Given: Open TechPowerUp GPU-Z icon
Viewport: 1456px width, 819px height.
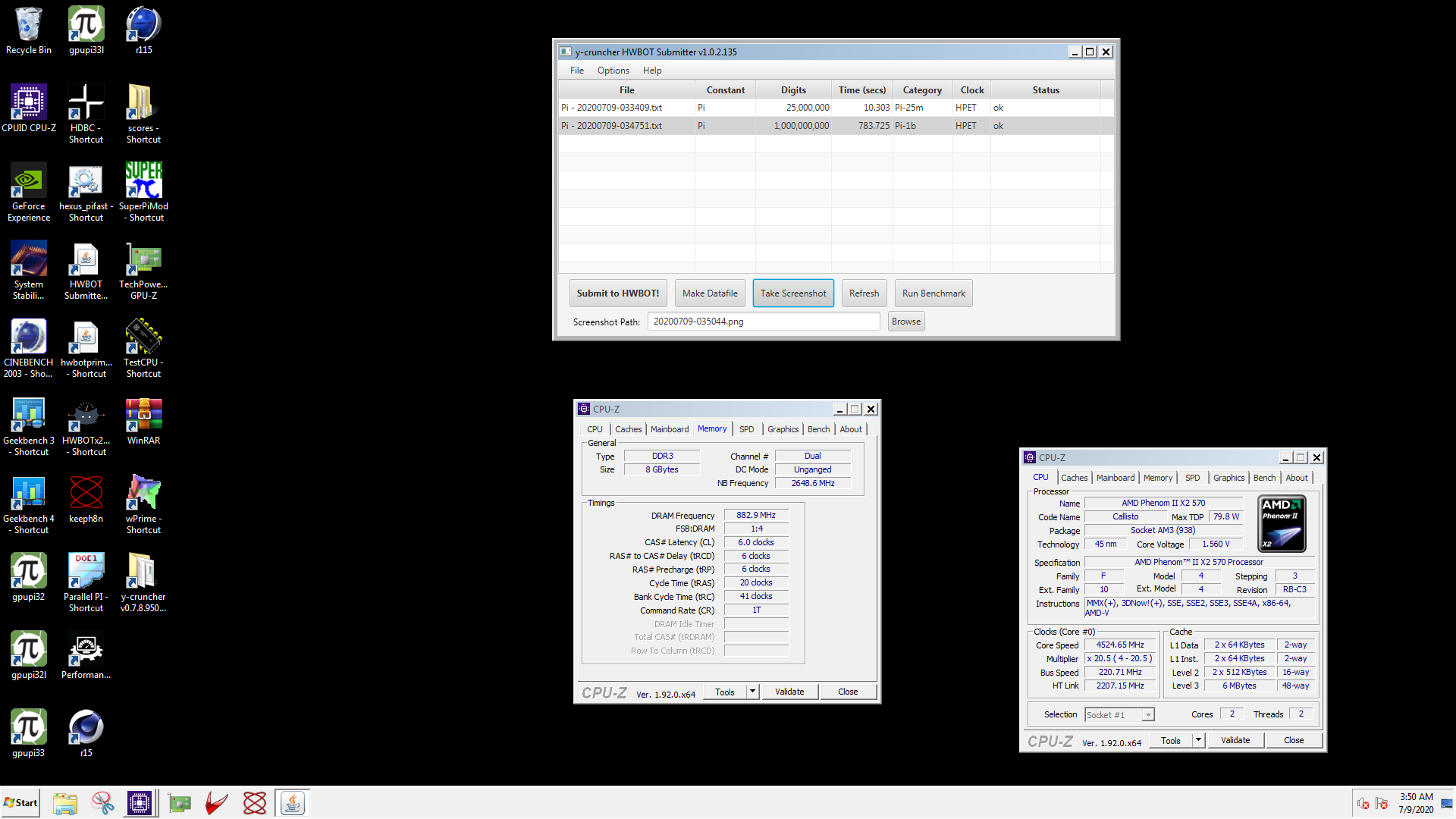Looking at the screenshot, I should (144, 270).
